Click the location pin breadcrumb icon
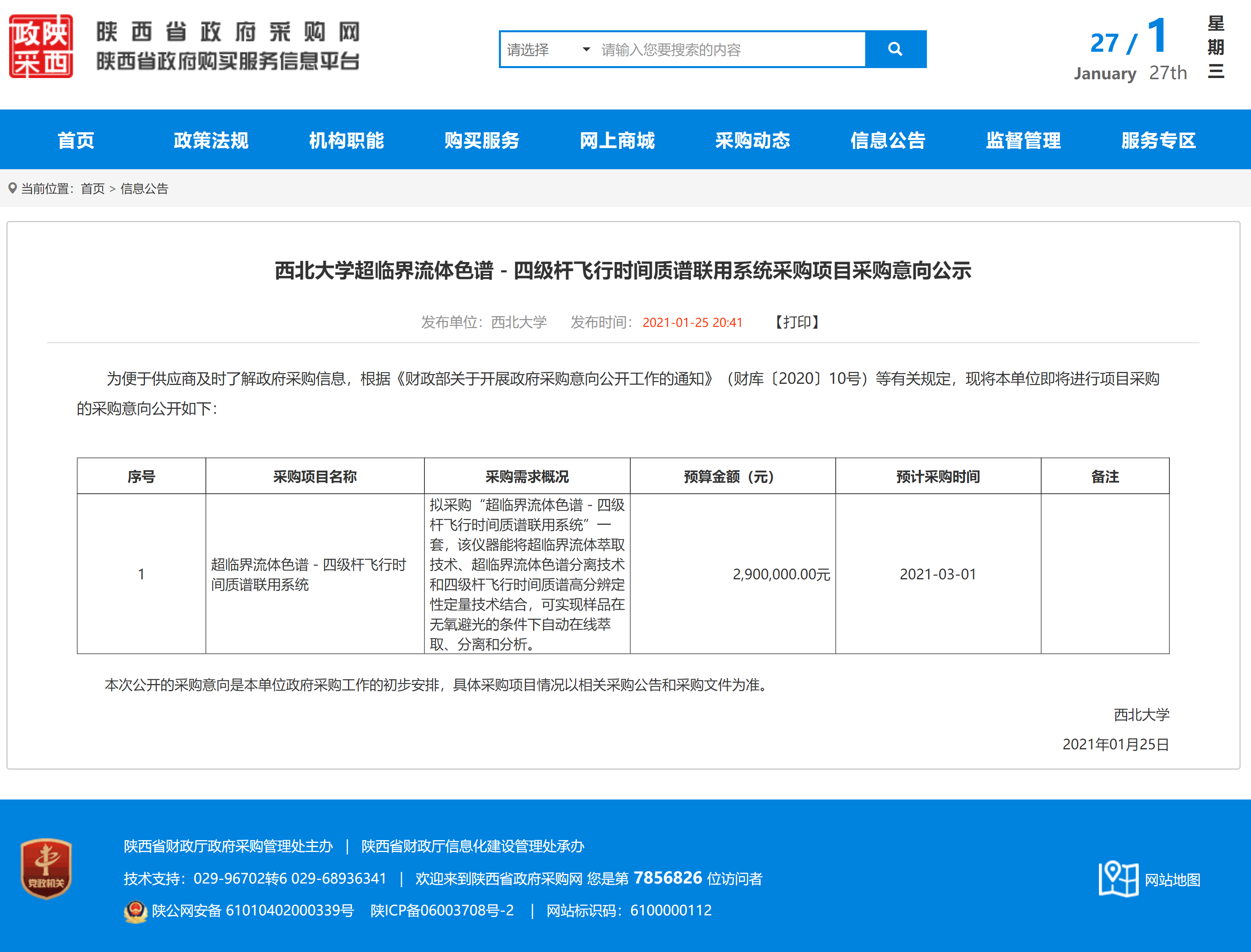 [12, 188]
